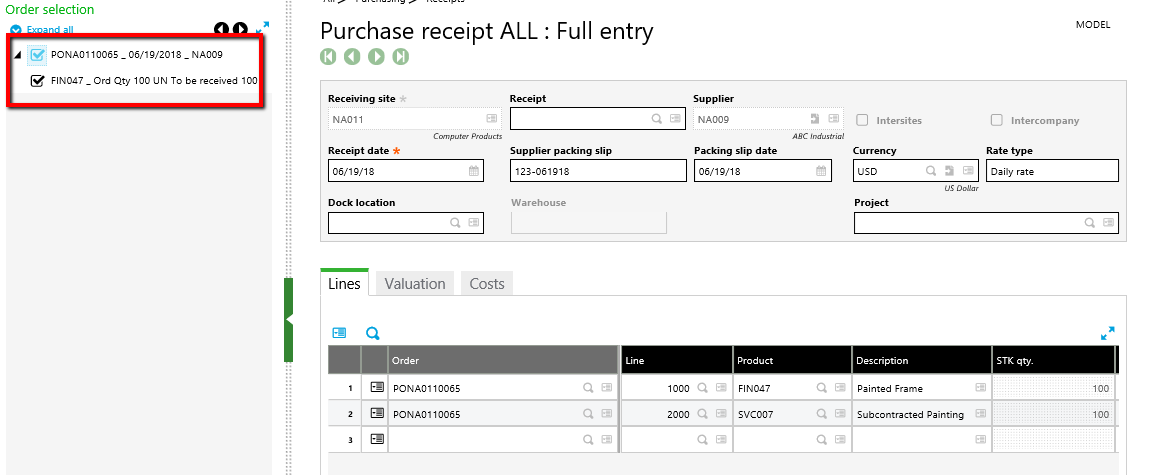1152x475 pixels.
Task: Toggle the FIN047 order line checkbox
Action: (x=38, y=81)
